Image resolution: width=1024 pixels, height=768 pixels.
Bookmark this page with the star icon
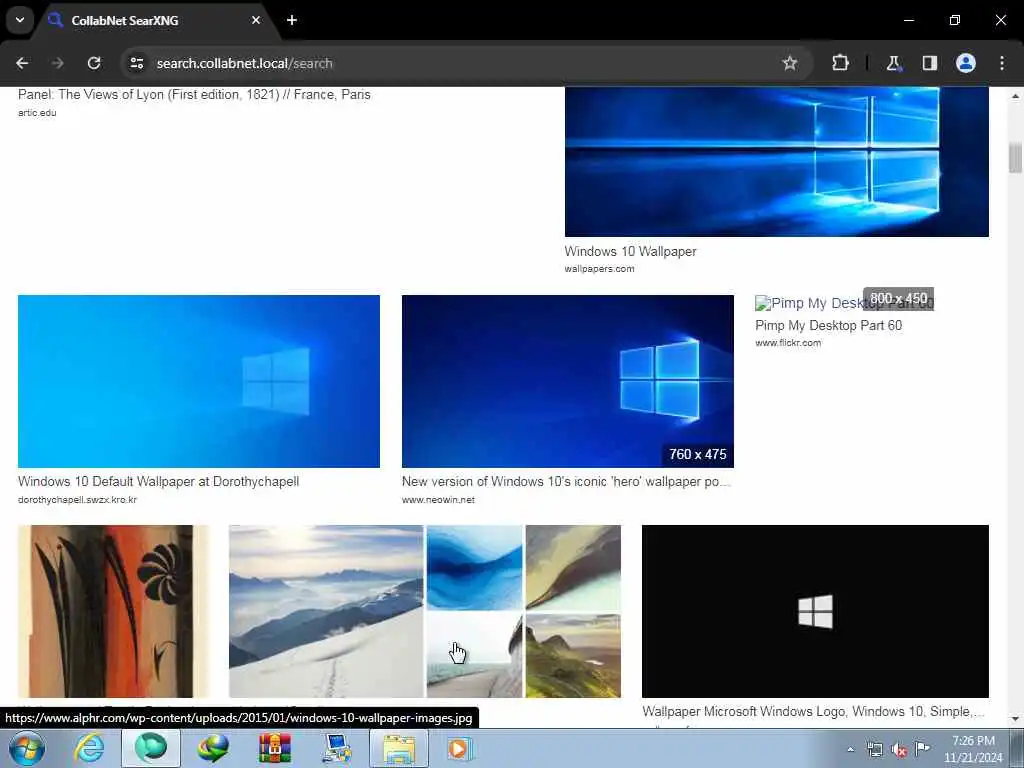click(x=790, y=63)
